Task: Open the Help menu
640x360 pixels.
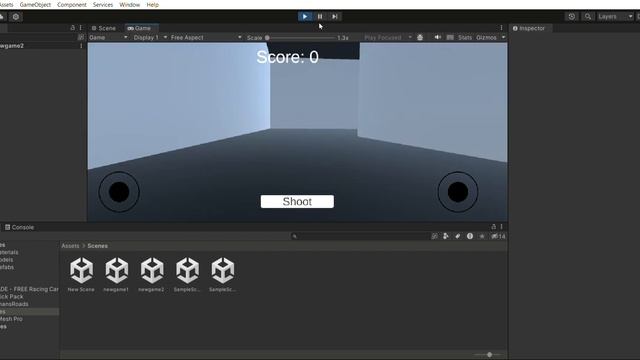Action: pyautogui.click(x=153, y=5)
